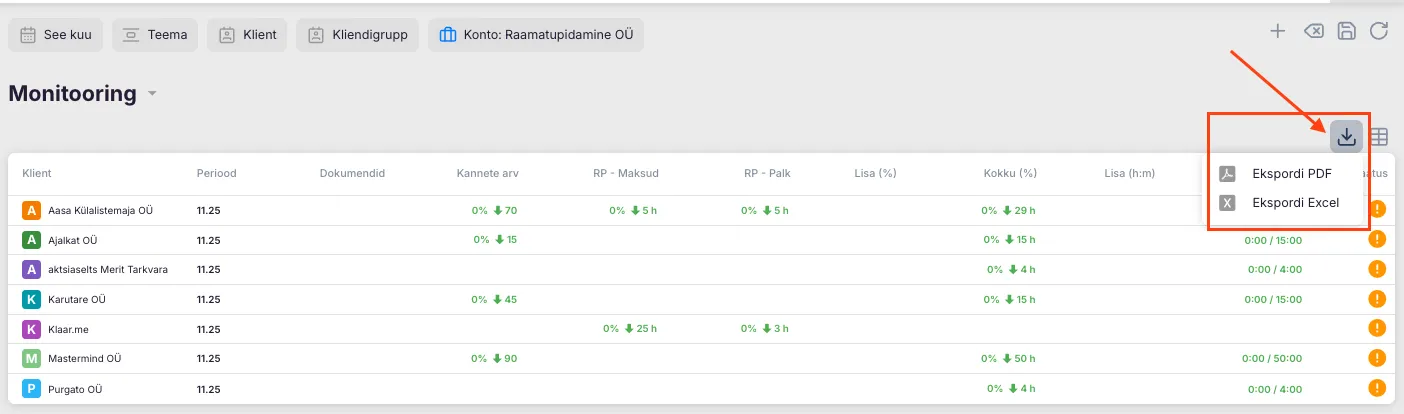
Task: Click the clear filters backspace icon
Action: [1313, 31]
